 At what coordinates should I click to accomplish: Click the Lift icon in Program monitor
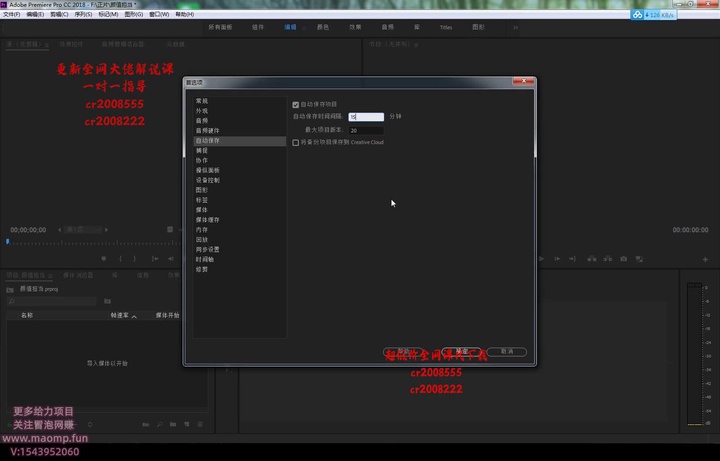tap(592, 259)
